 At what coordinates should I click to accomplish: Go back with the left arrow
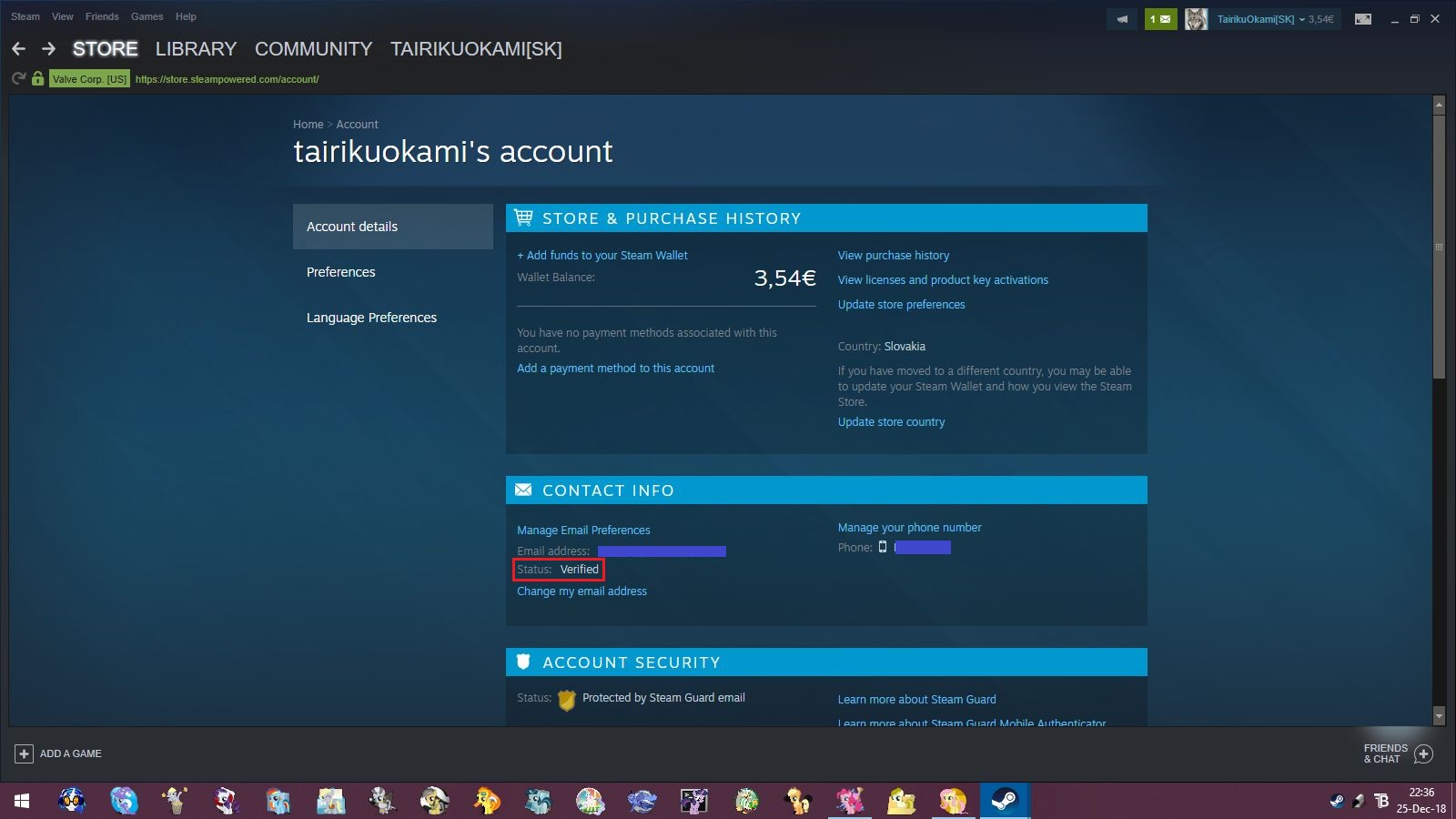pos(18,49)
